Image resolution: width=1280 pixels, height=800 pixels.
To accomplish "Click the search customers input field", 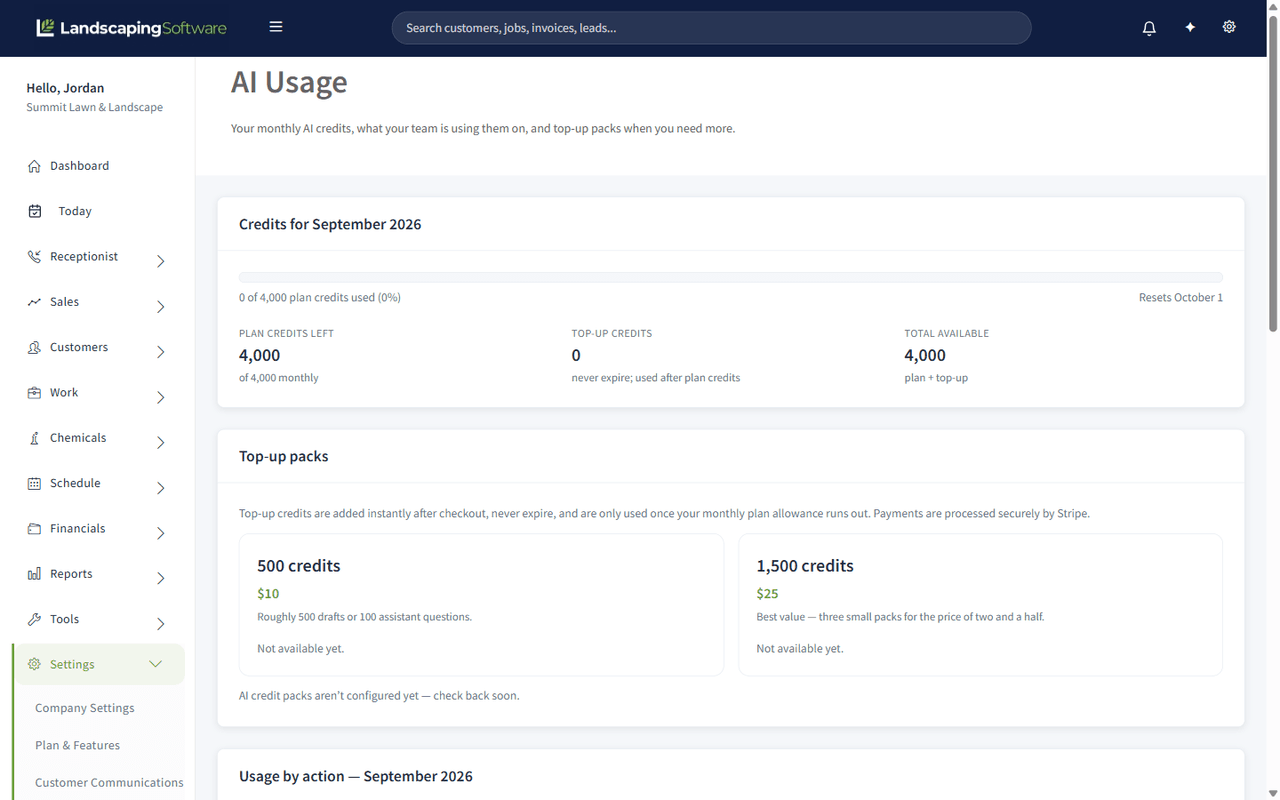I will coord(711,28).
